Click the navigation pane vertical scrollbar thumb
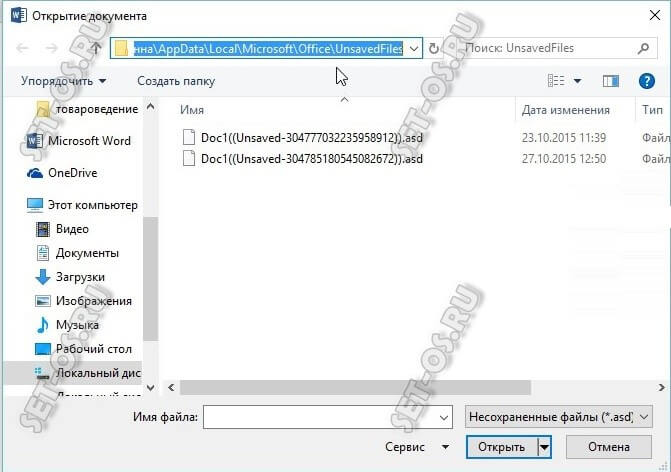This screenshot has height=472, width=671. (x=151, y=279)
